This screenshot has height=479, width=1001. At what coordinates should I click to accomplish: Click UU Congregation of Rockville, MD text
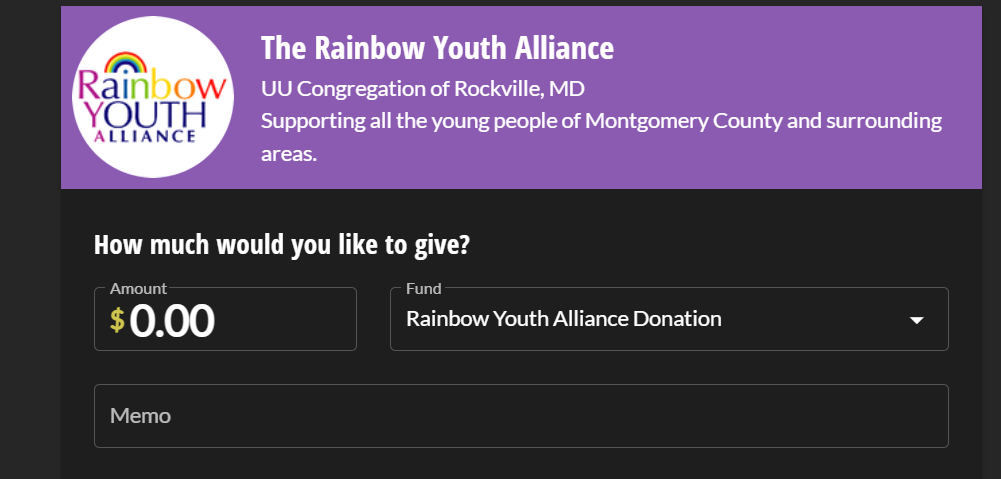click(x=422, y=89)
